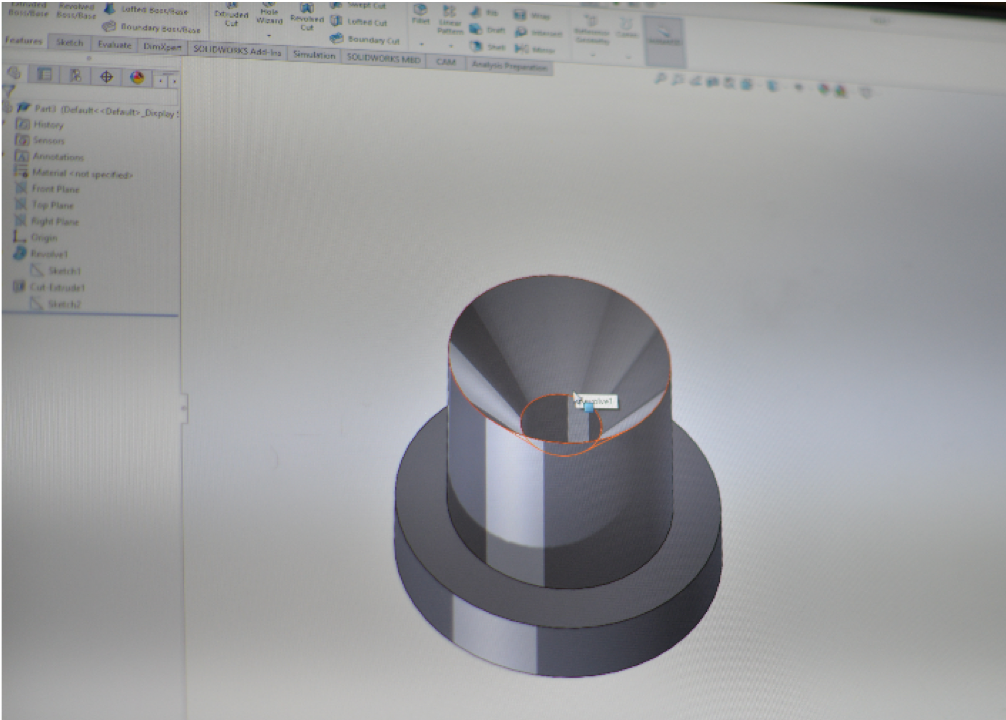Select the Shell feature tool
The width and height of the screenshot is (1006, 720).
[488, 46]
